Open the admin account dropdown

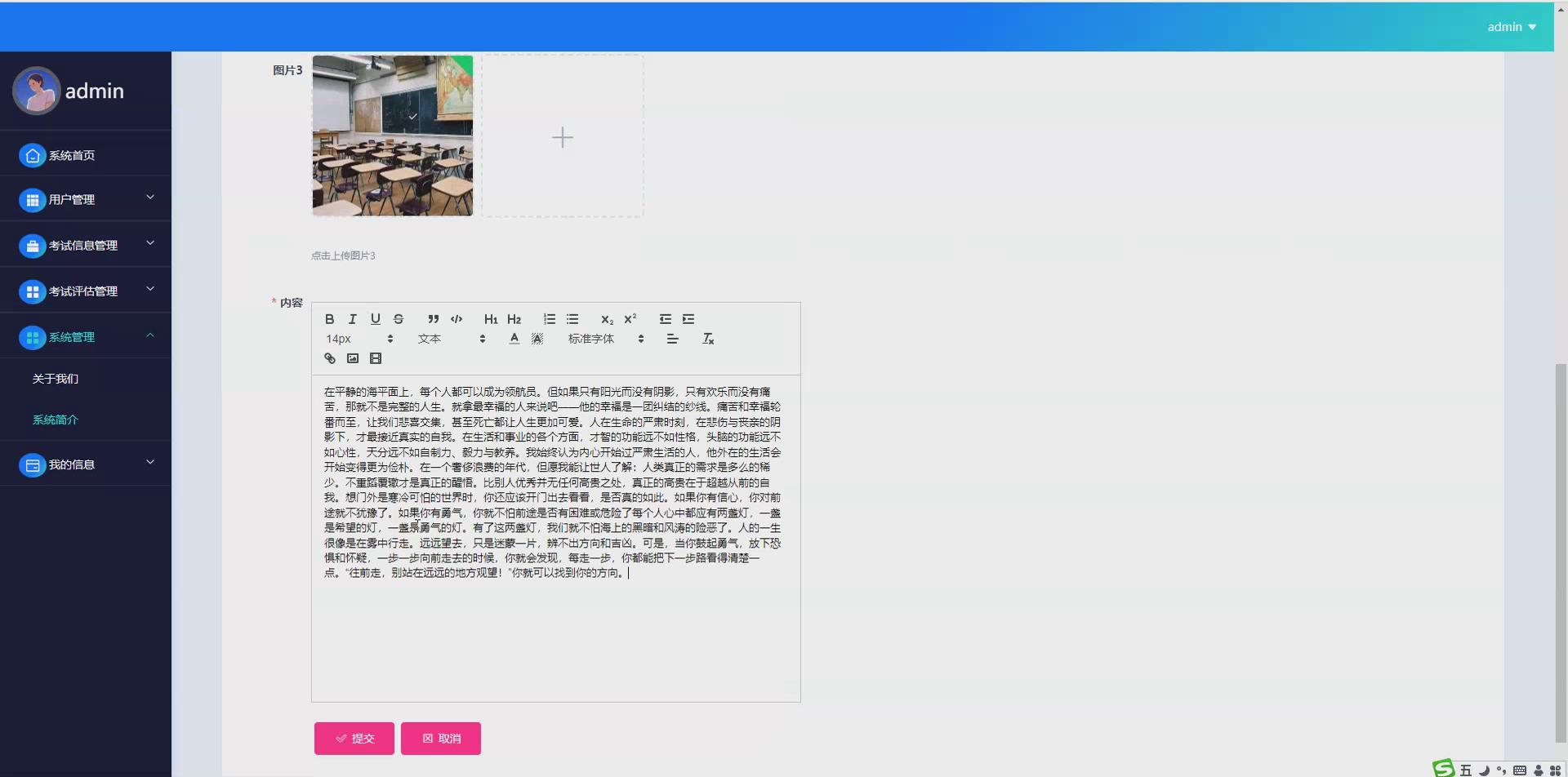click(x=1511, y=26)
